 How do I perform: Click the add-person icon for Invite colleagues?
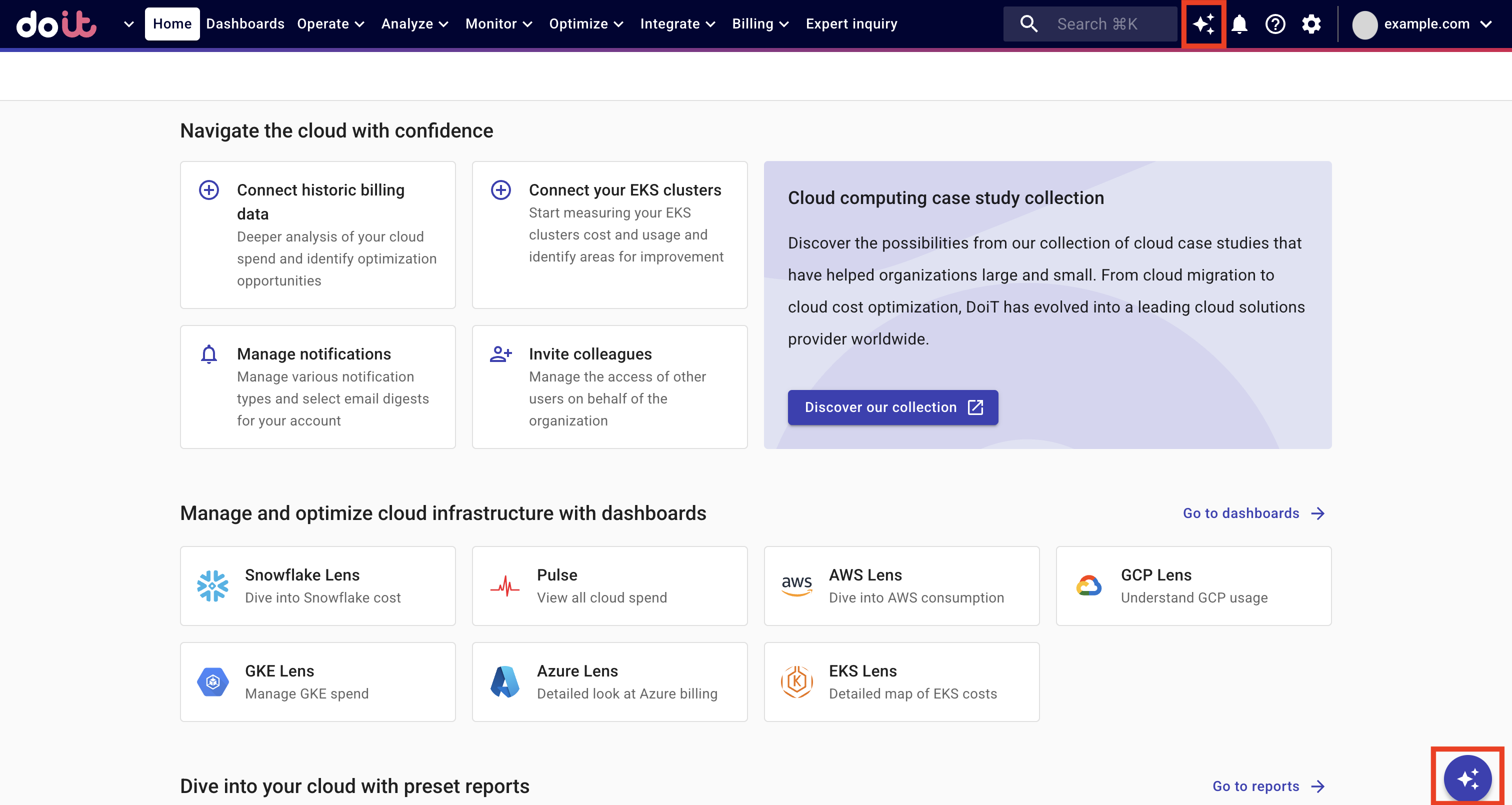click(x=500, y=354)
